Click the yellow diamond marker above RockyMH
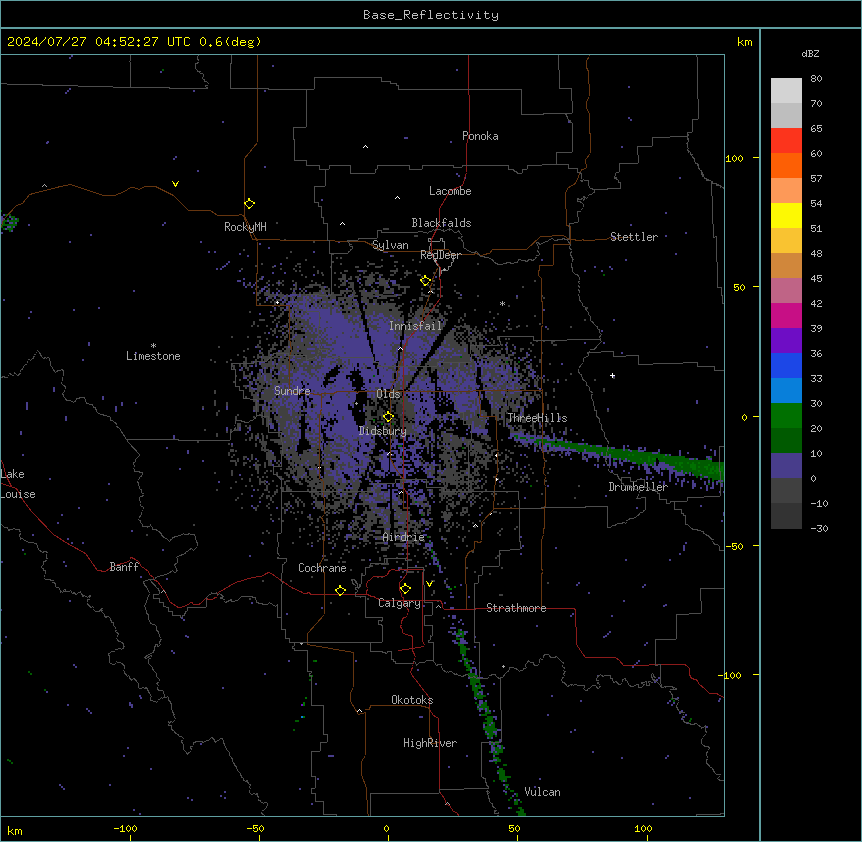This screenshot has height=842, width=862. (x=250, y=204)
